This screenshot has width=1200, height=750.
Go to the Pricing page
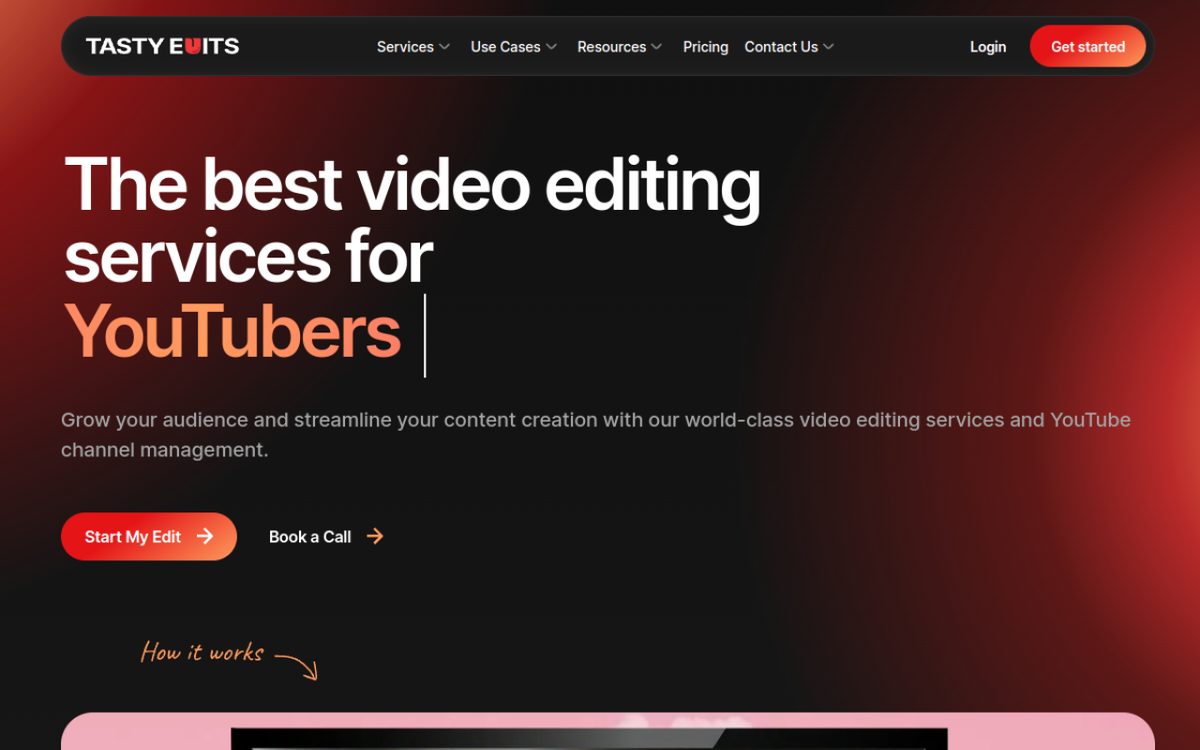pyautogui.click(x=705, y=47)
